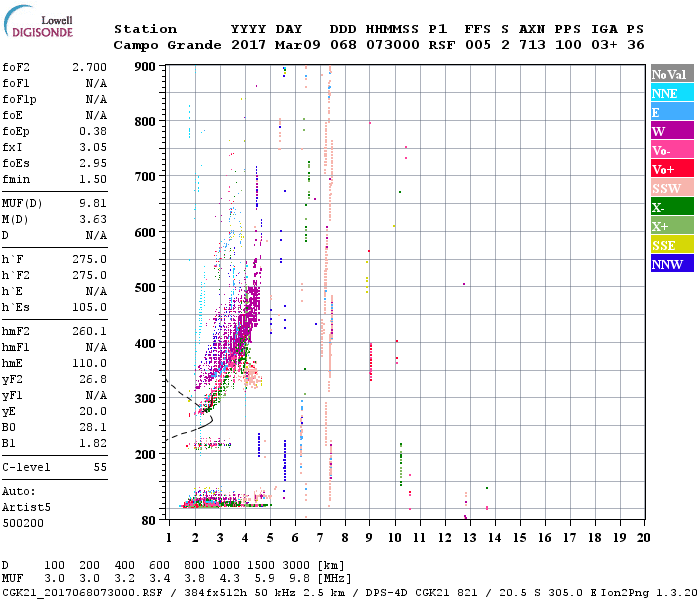Click the 5 MHz frequency axis label
700x600 pixels.
(270, 538)
